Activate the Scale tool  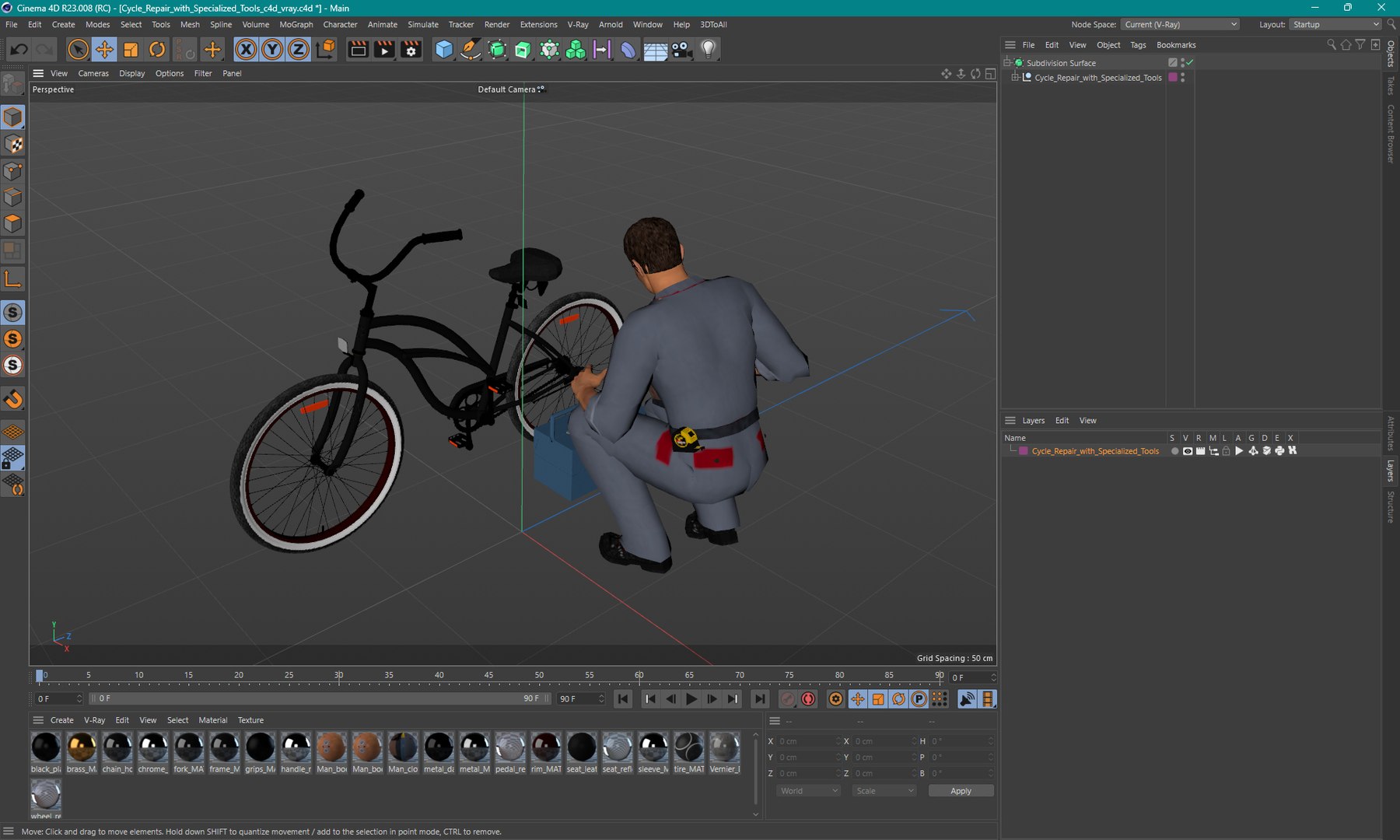131,49
